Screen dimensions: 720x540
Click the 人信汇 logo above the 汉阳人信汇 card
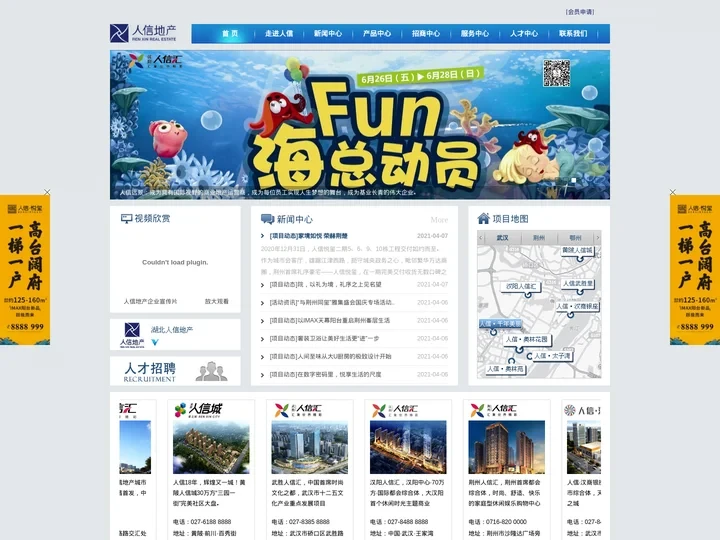click(x=395, y=410)
